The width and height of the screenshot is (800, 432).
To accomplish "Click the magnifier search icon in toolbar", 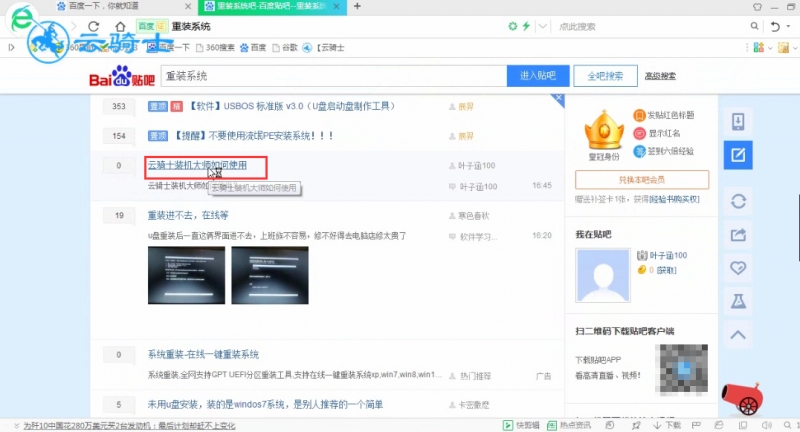I will pyautogui.click(x=754, y=26).
